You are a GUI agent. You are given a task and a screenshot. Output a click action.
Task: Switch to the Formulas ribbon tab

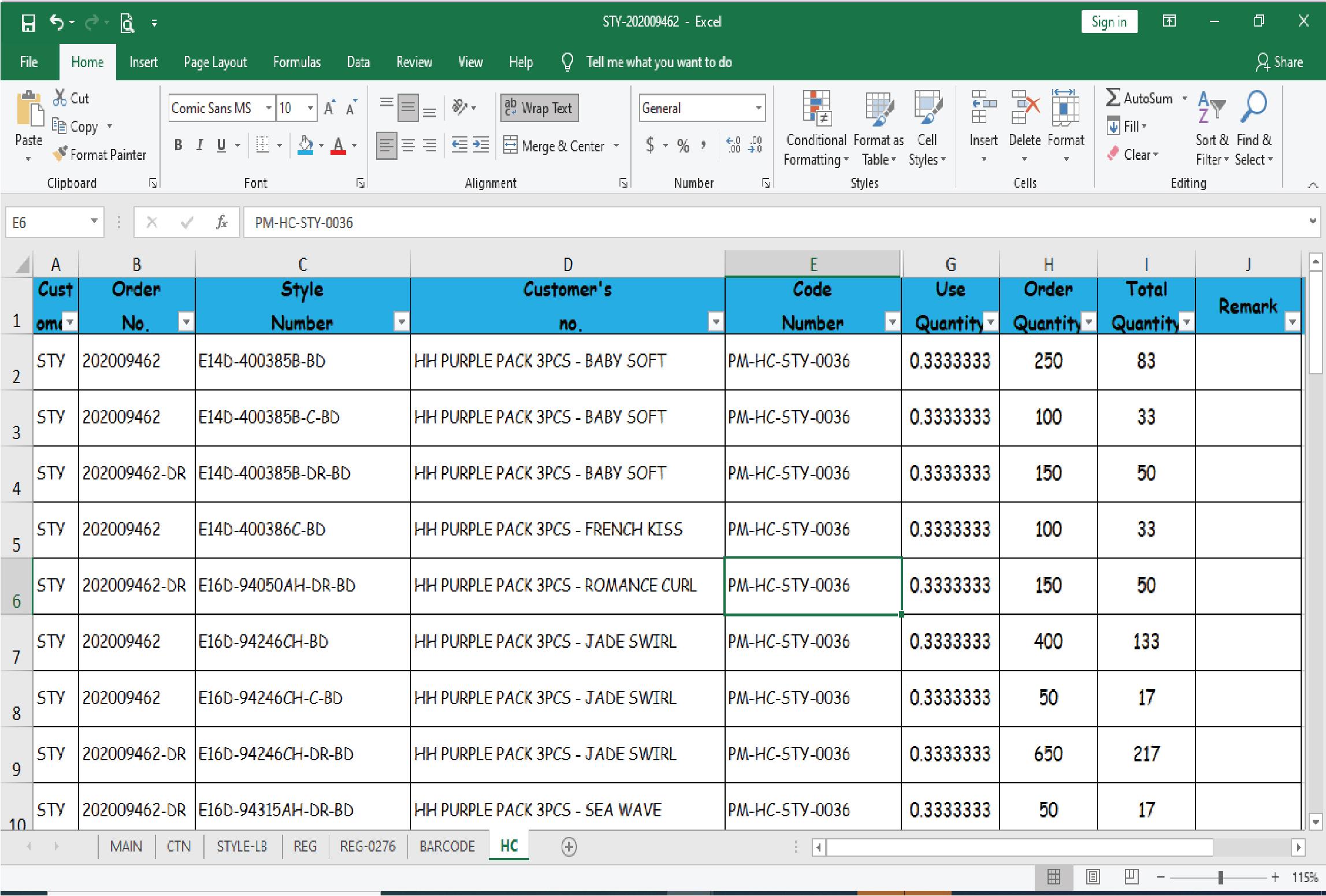297,62
